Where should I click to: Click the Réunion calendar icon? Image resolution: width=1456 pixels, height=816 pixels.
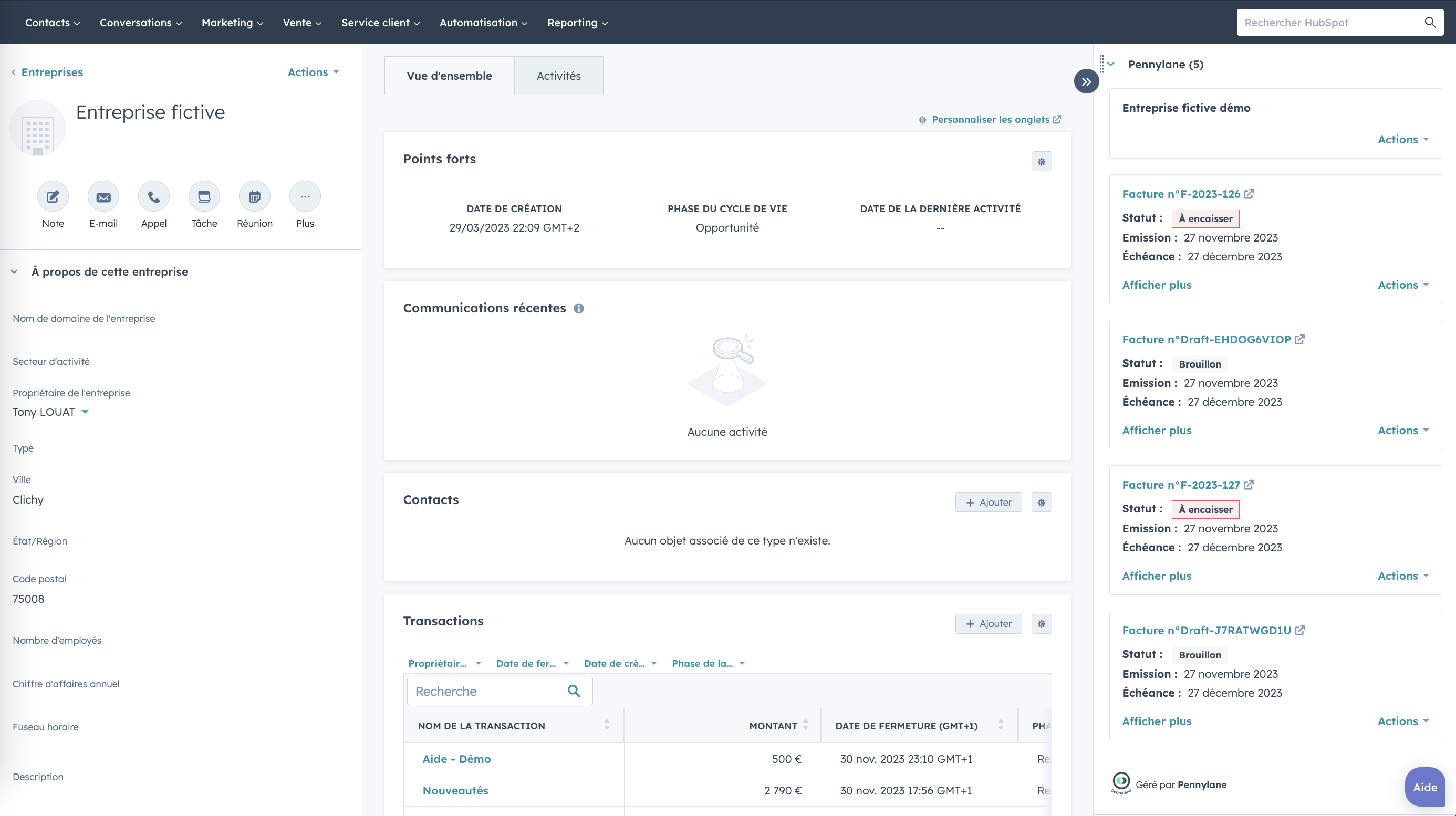pos(254,197)
